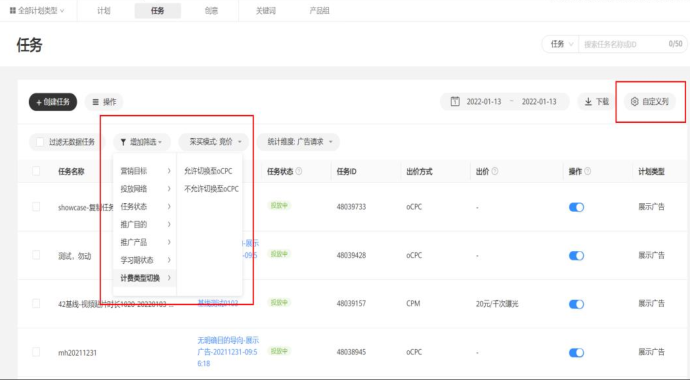
Task: Tick the select-all checkbox in table header
Action: click(x=36, y=171)
